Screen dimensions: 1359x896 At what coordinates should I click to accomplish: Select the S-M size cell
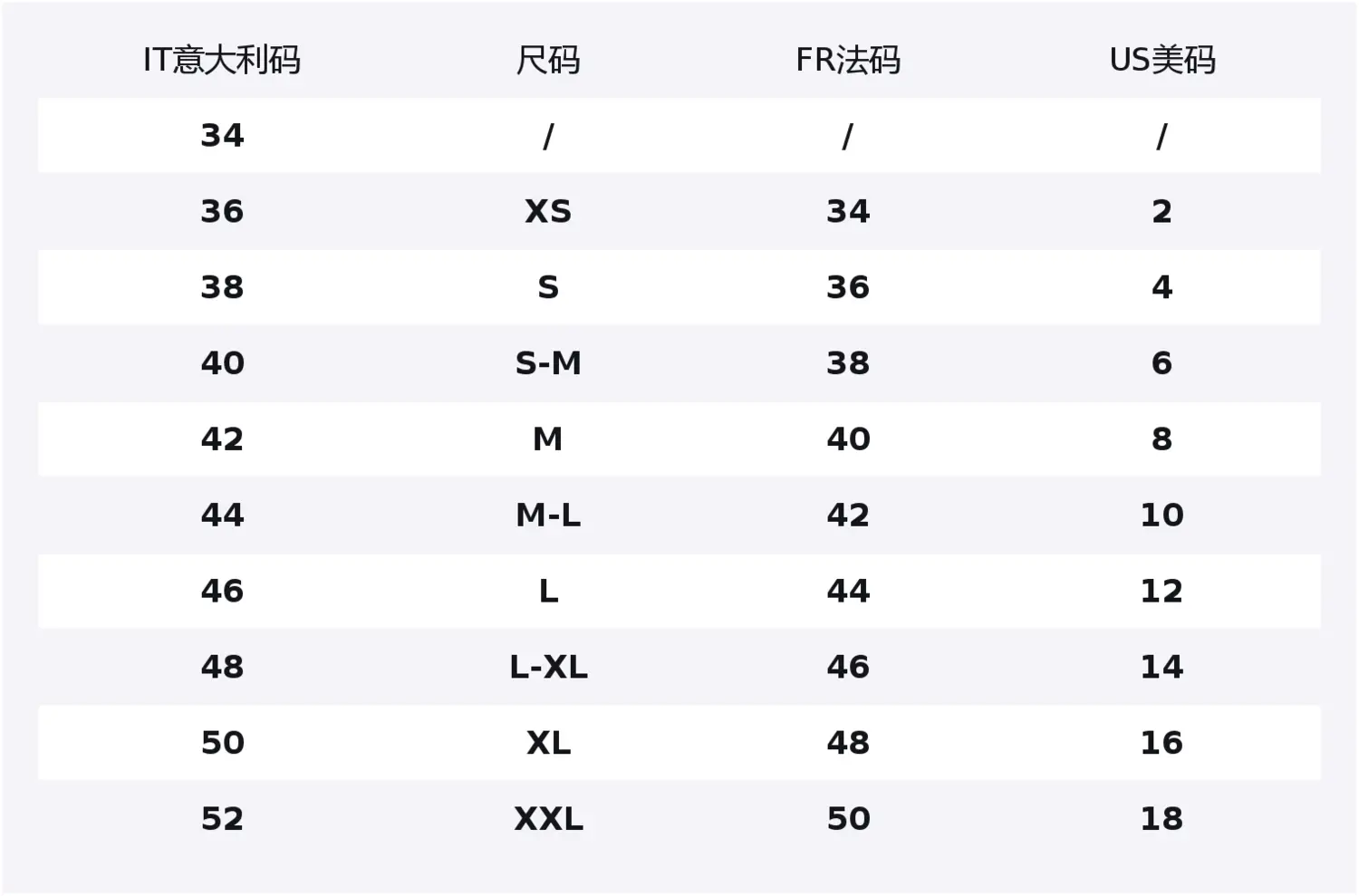[548, 363]
